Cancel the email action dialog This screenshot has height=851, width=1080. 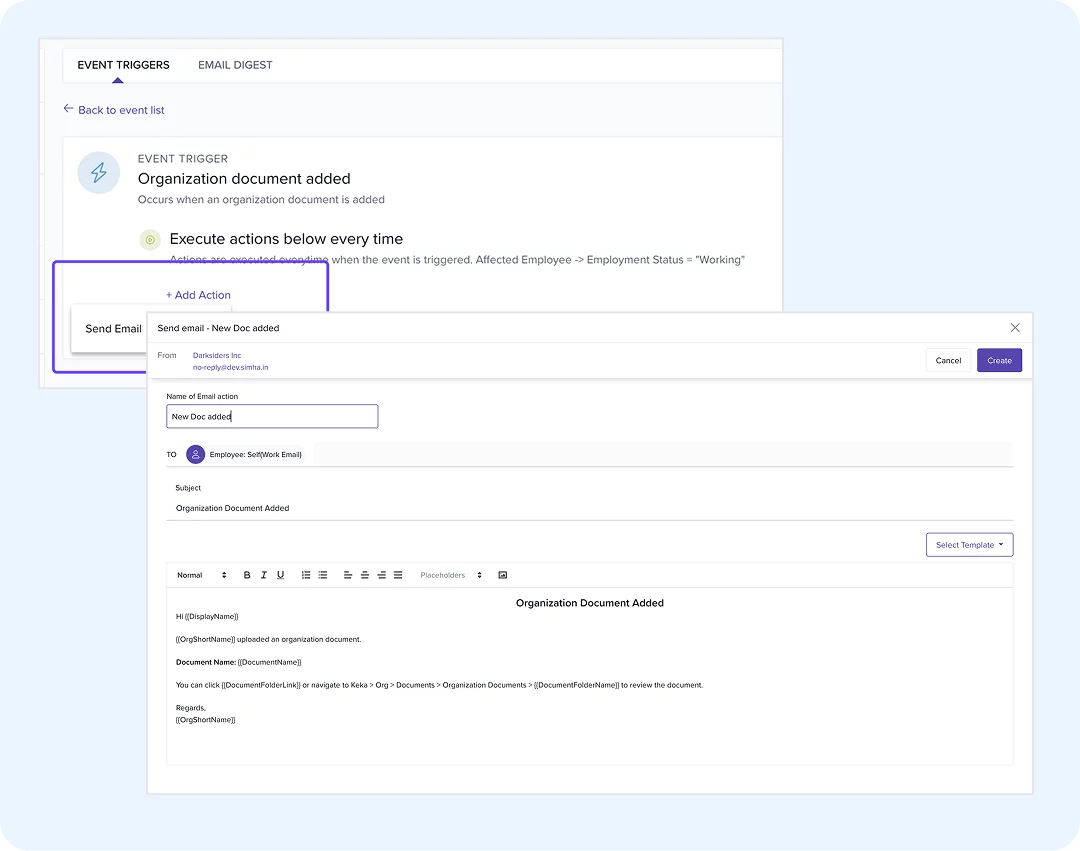pyautogui.click(x=948, y=360)
